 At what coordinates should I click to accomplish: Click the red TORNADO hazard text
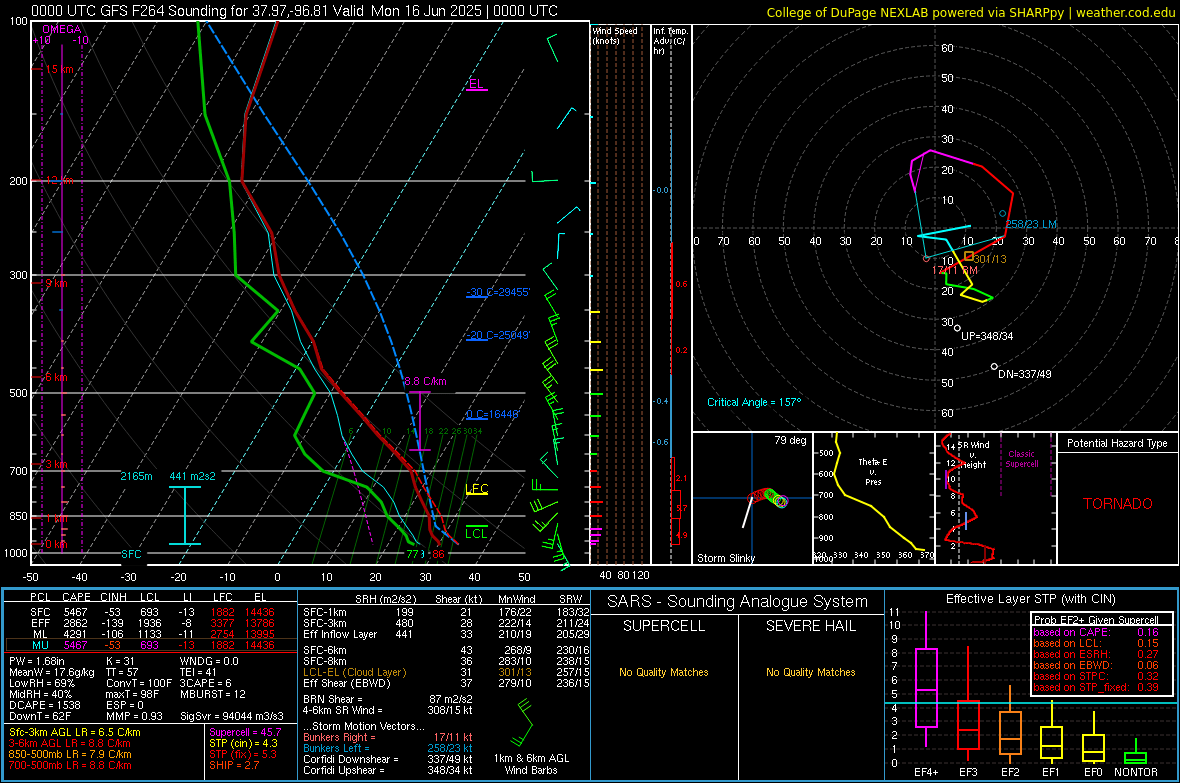[x=1118, y=504]
